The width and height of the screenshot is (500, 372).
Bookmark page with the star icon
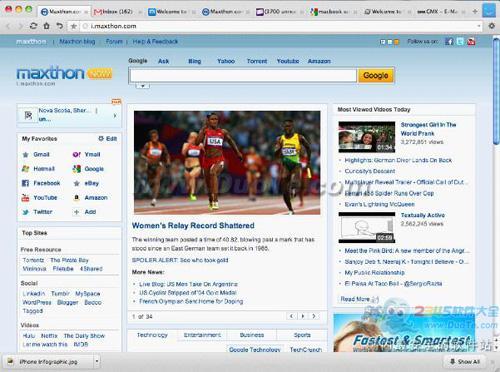pyautogui.click(x=74, y=26)
